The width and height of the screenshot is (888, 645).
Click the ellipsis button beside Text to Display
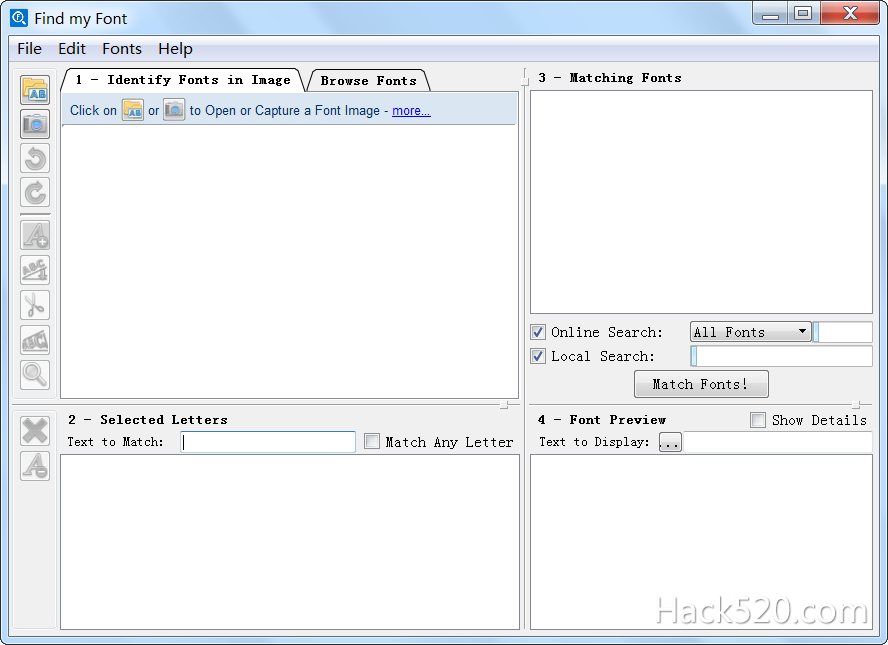click(670, 442)
